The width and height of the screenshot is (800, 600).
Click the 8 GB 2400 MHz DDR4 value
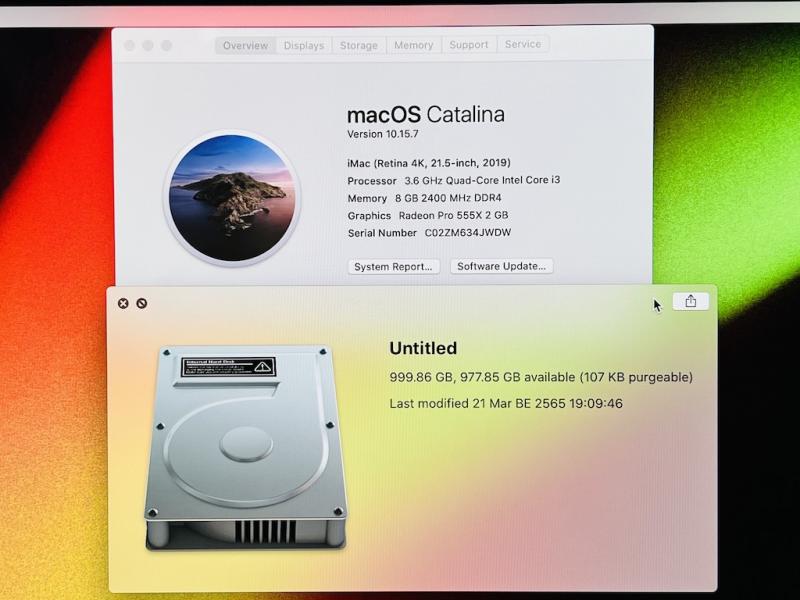coord(448,198)
